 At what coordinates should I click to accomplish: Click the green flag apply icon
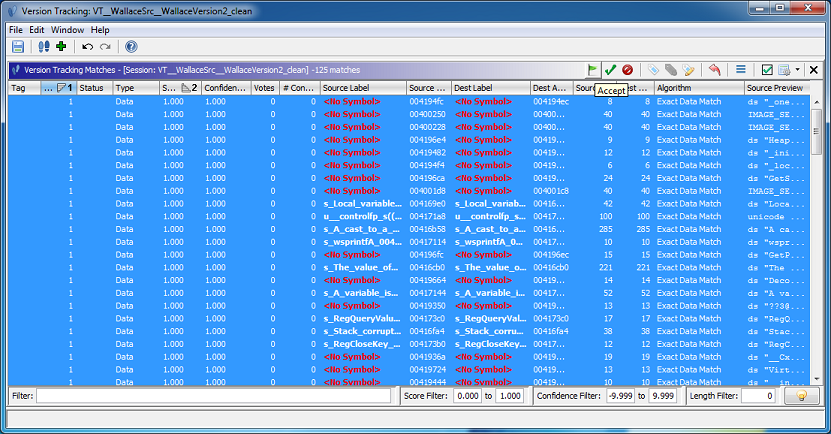592,70
